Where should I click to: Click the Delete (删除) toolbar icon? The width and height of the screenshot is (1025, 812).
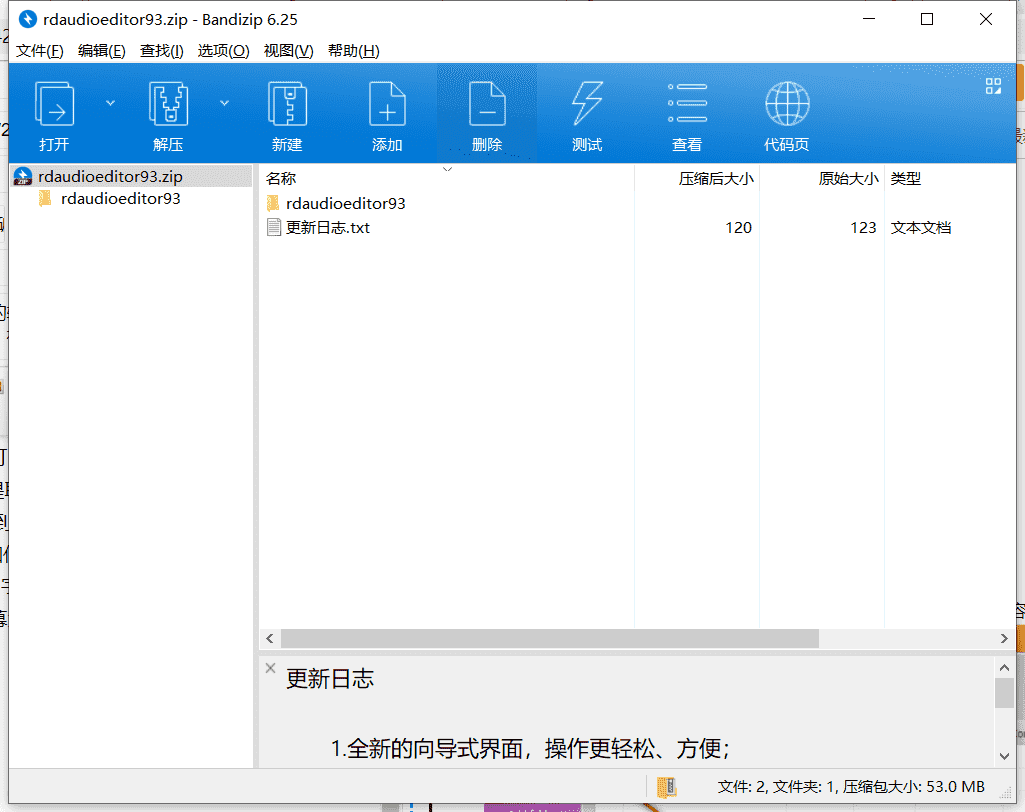coord(487,103)
